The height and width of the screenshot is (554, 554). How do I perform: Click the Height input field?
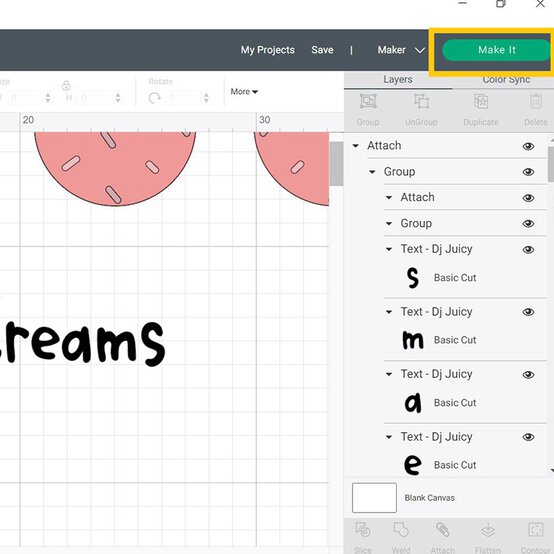[x=95, y=98]
